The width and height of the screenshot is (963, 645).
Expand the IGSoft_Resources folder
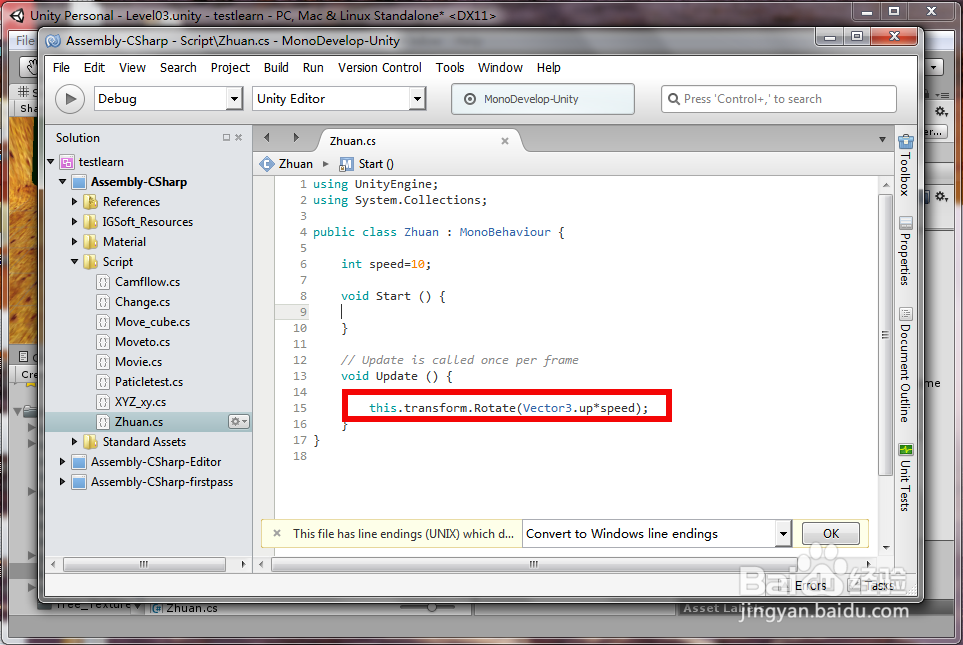pos(74,222)
